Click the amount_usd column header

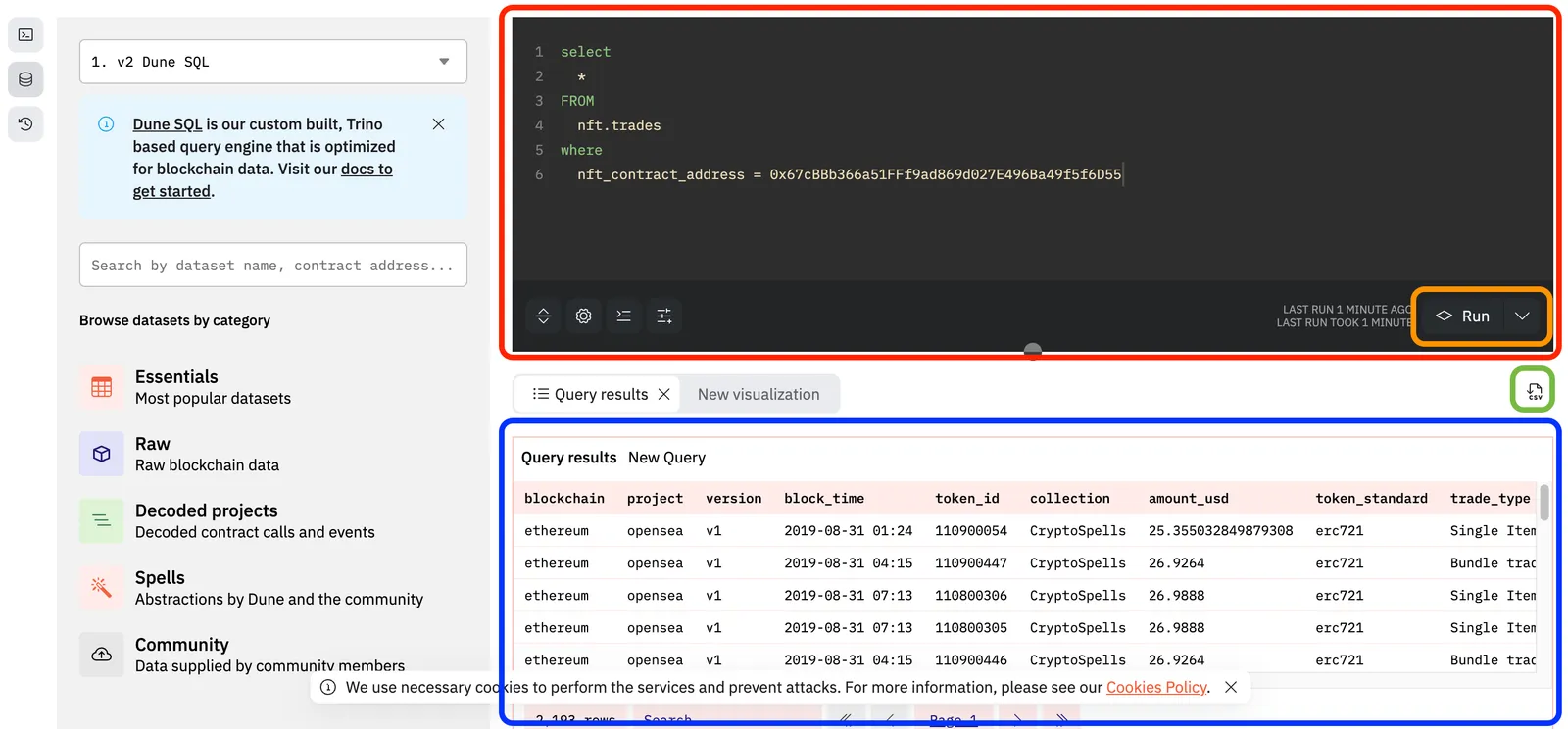coord(1189,498)
